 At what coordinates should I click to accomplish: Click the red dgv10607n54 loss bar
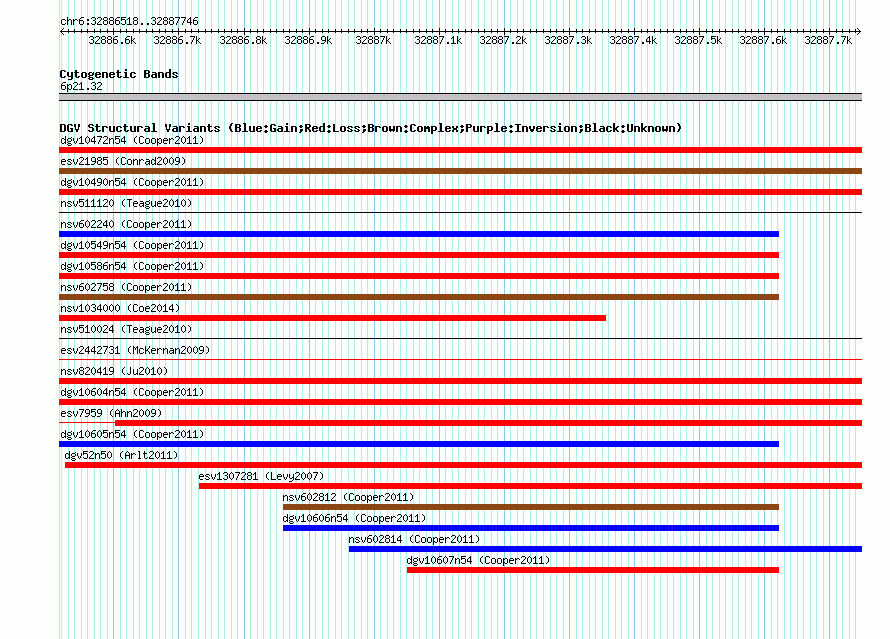coord(593,570)
